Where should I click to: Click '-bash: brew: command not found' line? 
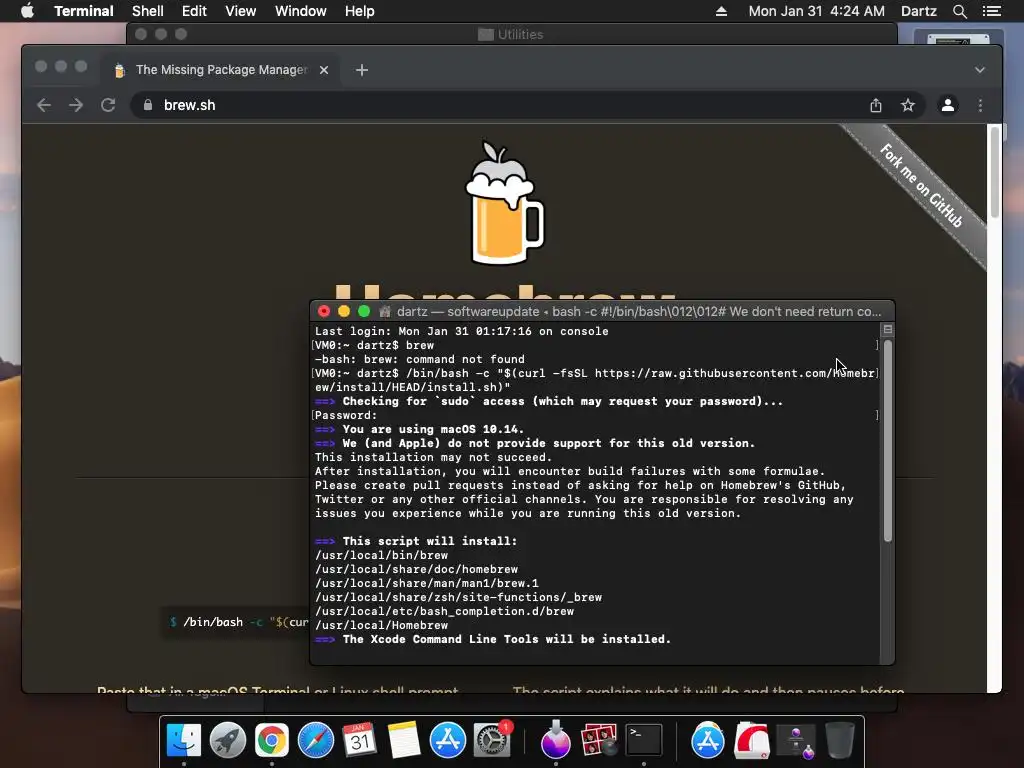point(419,359)
